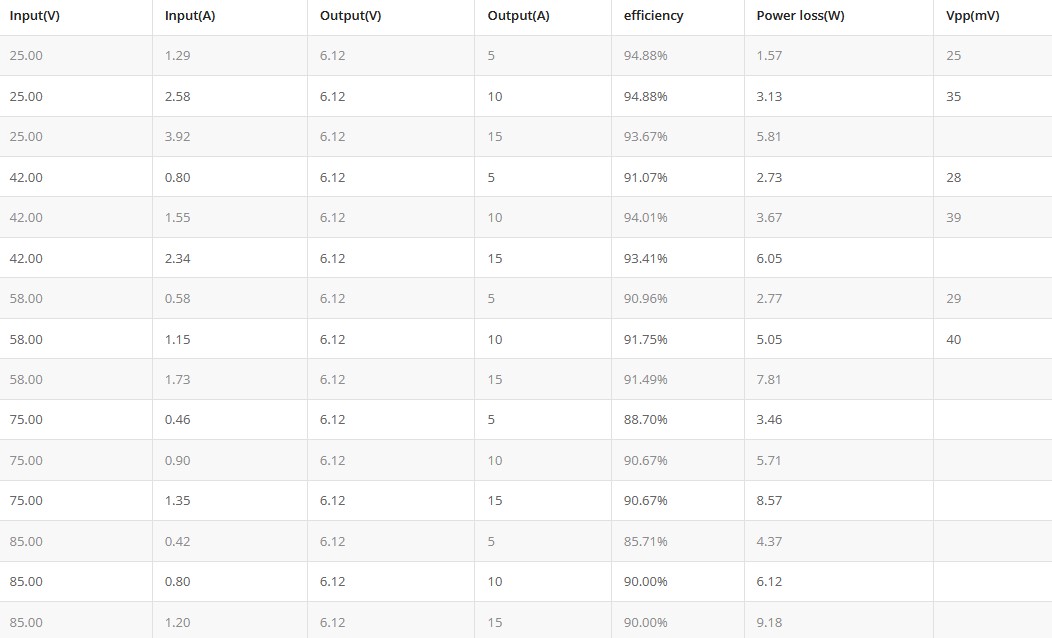Click the Input(V) column header
This screenshot has width=1052, height=638.
(34, 16)
